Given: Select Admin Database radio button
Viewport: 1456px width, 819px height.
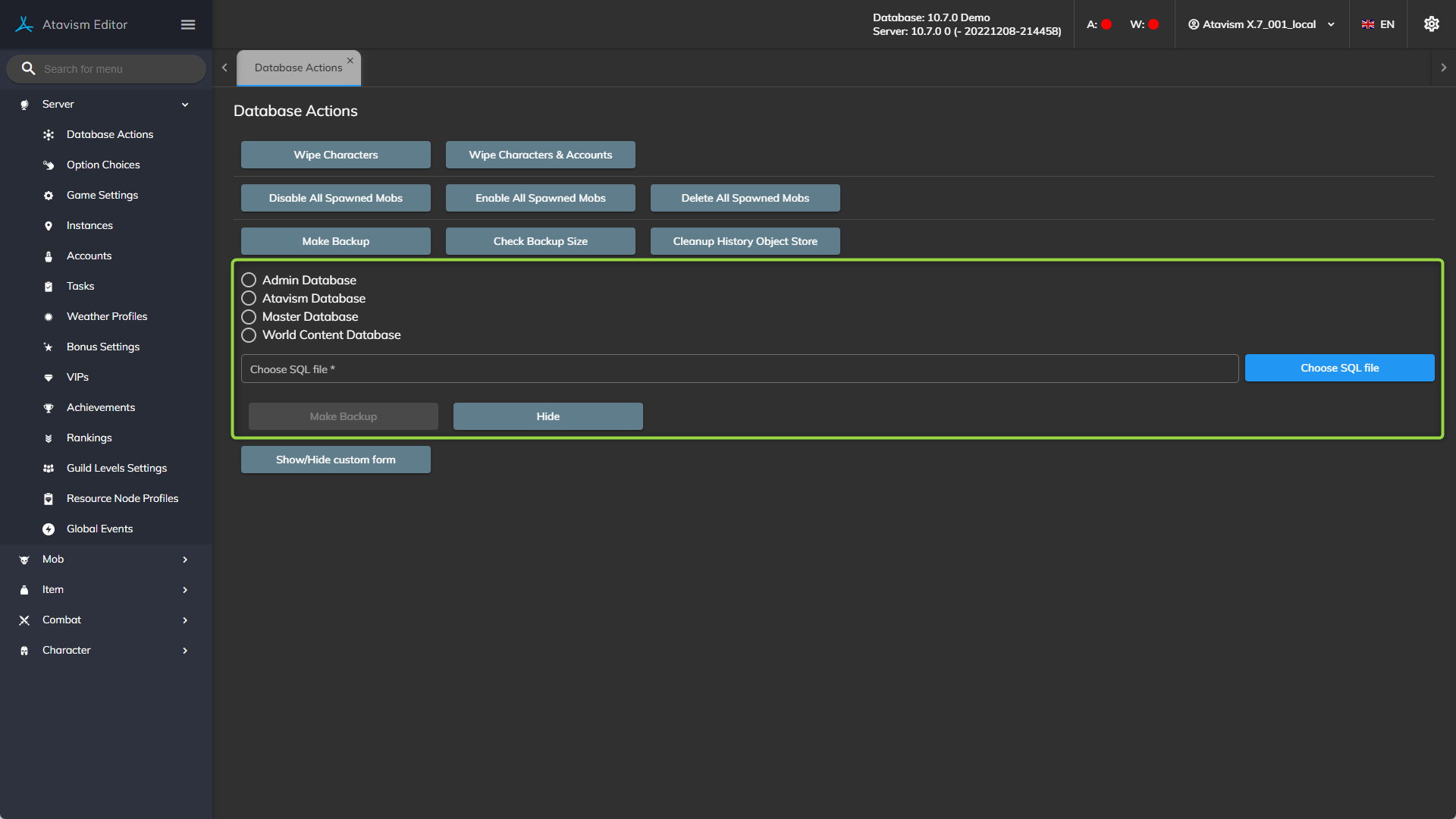Looking at the screenshot, I should point(249,280).
